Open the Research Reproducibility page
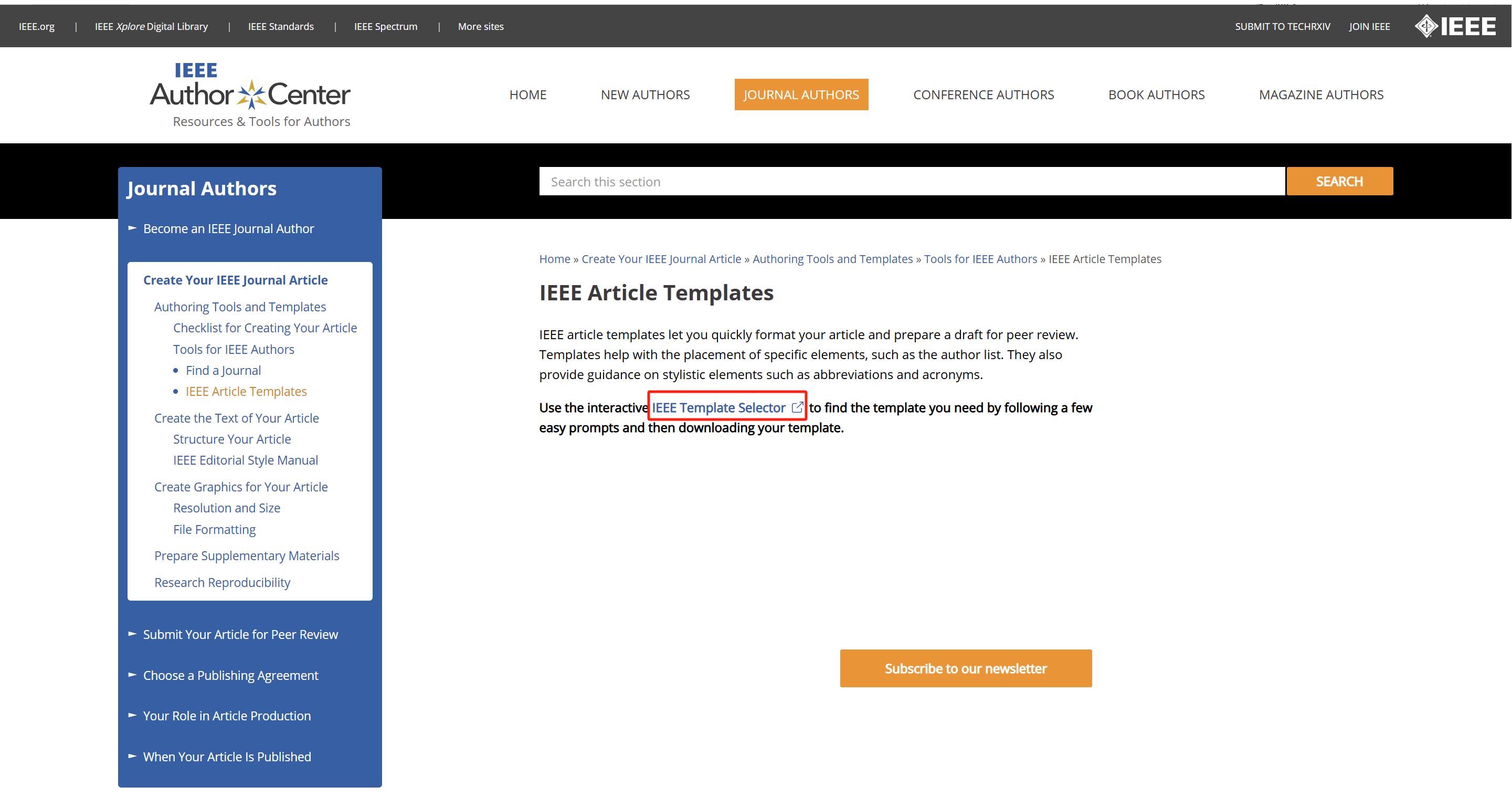The height and width of the screenshot is (797, 1512). click(222, 582)
